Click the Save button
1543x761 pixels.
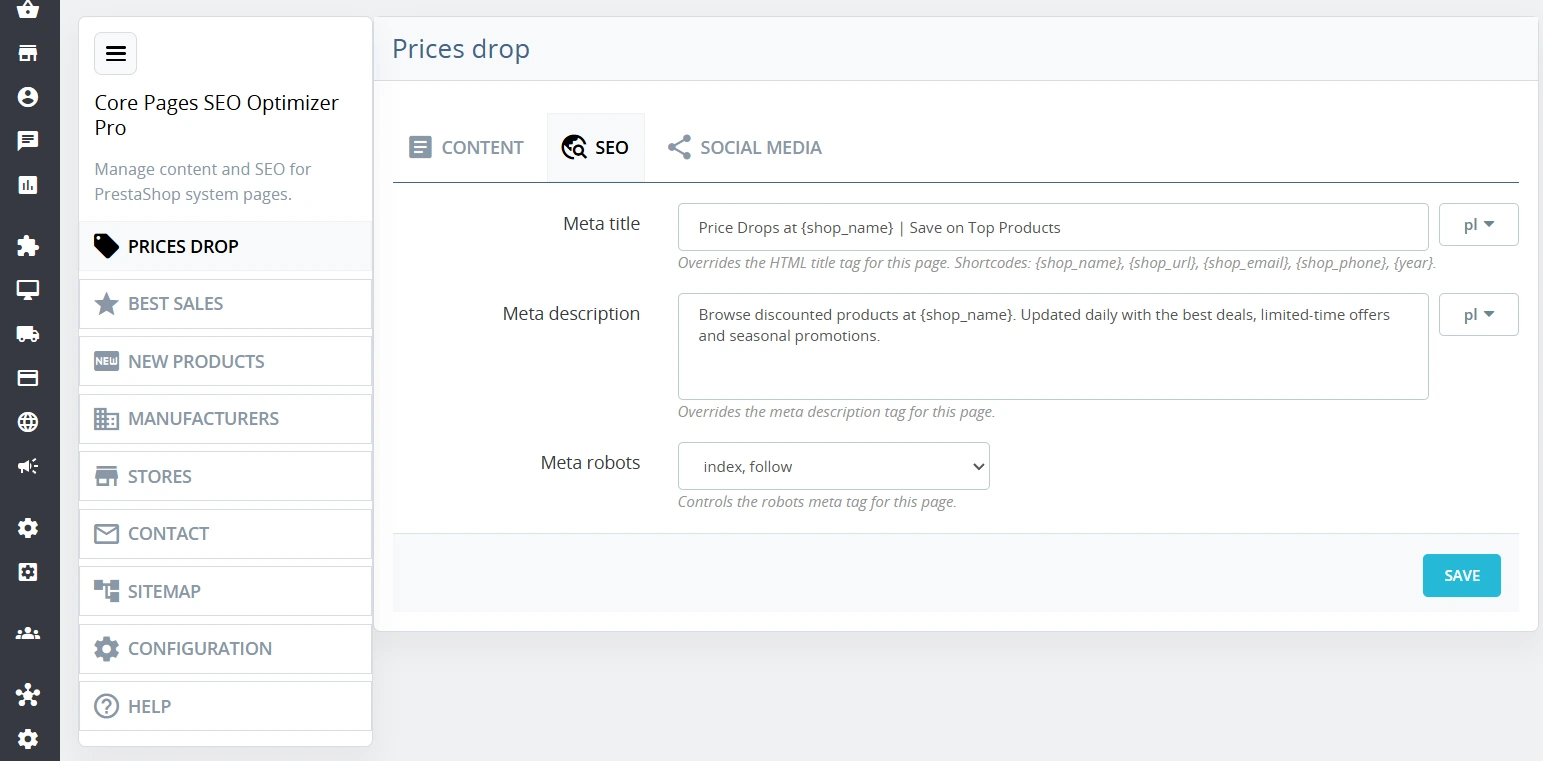point(1461,575)
